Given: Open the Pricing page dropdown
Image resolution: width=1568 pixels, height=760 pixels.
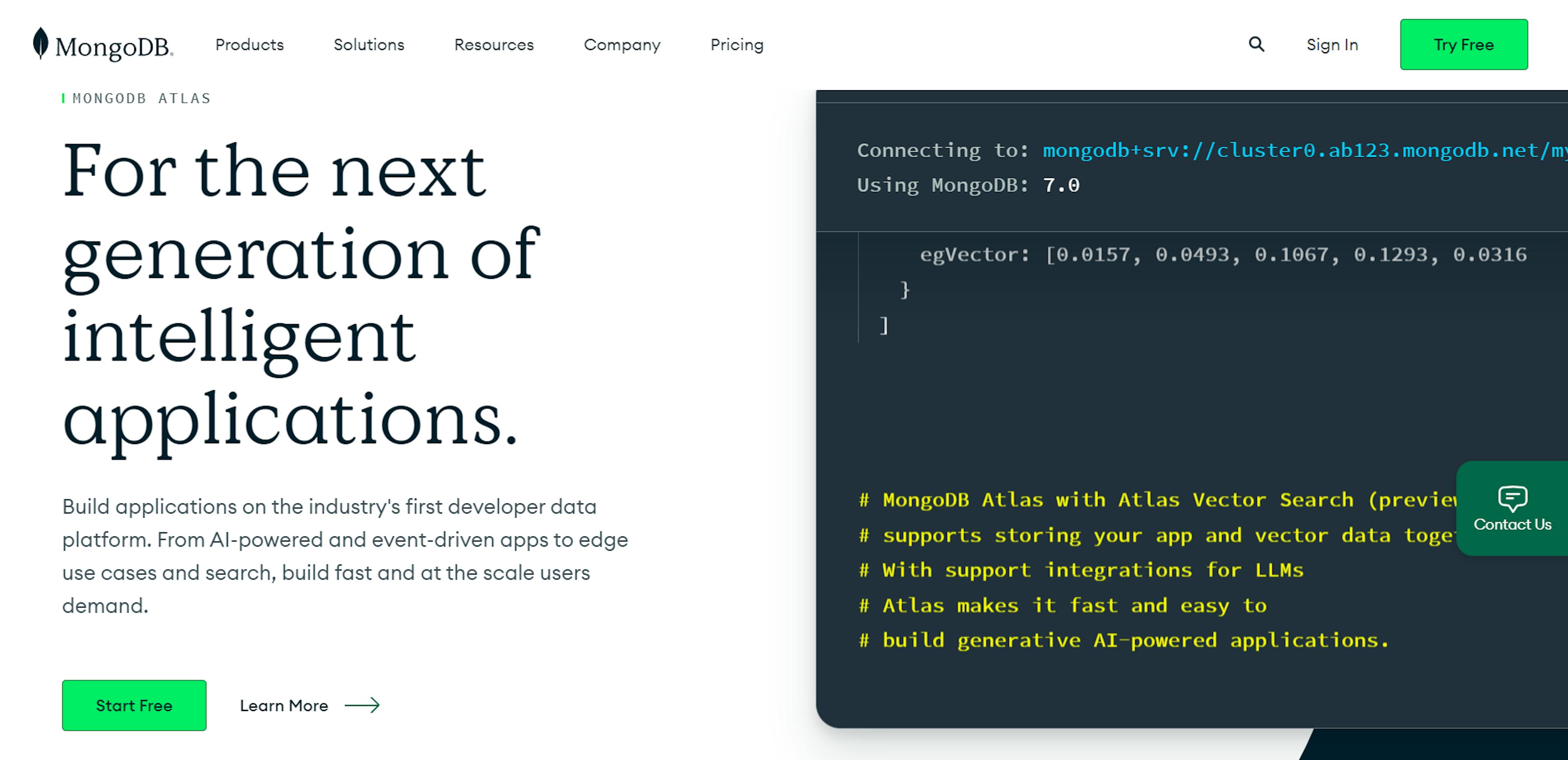Looking at the screenshot, I should click(738, 45).
